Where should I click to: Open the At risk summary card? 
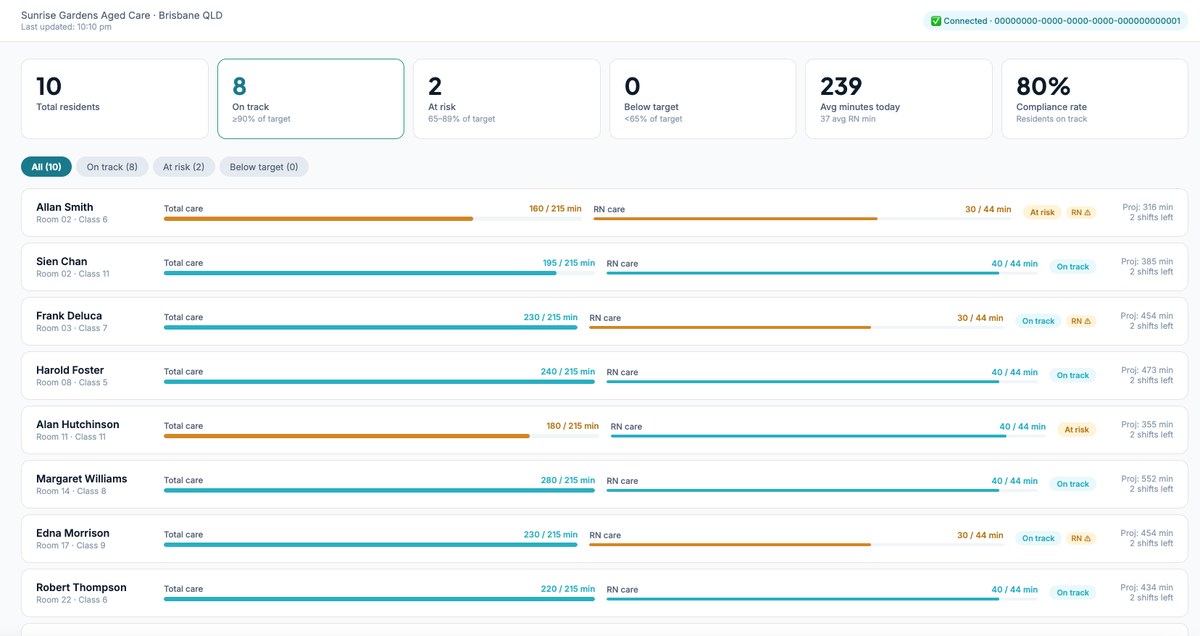(507, 99)
